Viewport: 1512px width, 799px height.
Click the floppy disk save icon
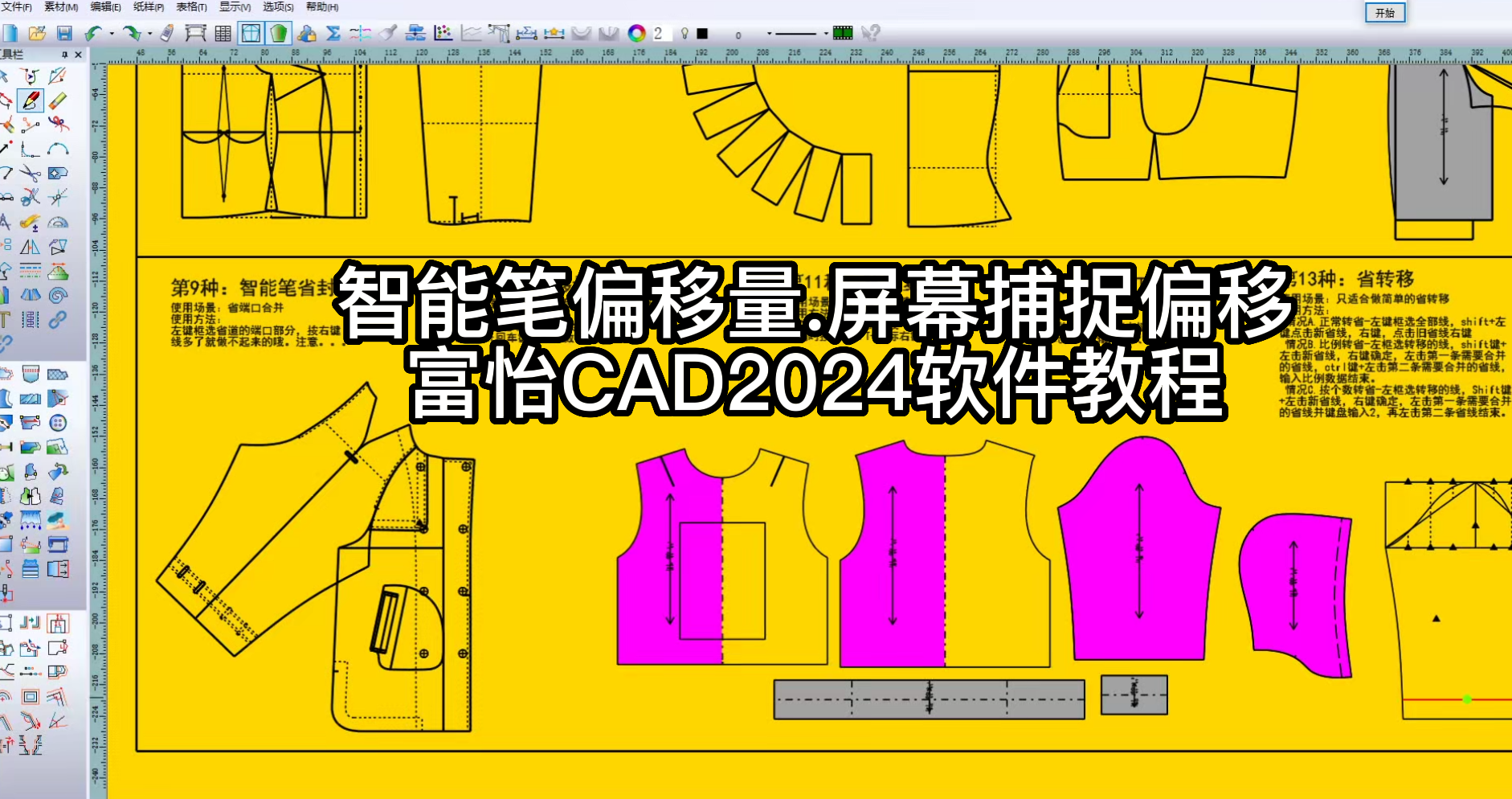[x=64, y=33]
